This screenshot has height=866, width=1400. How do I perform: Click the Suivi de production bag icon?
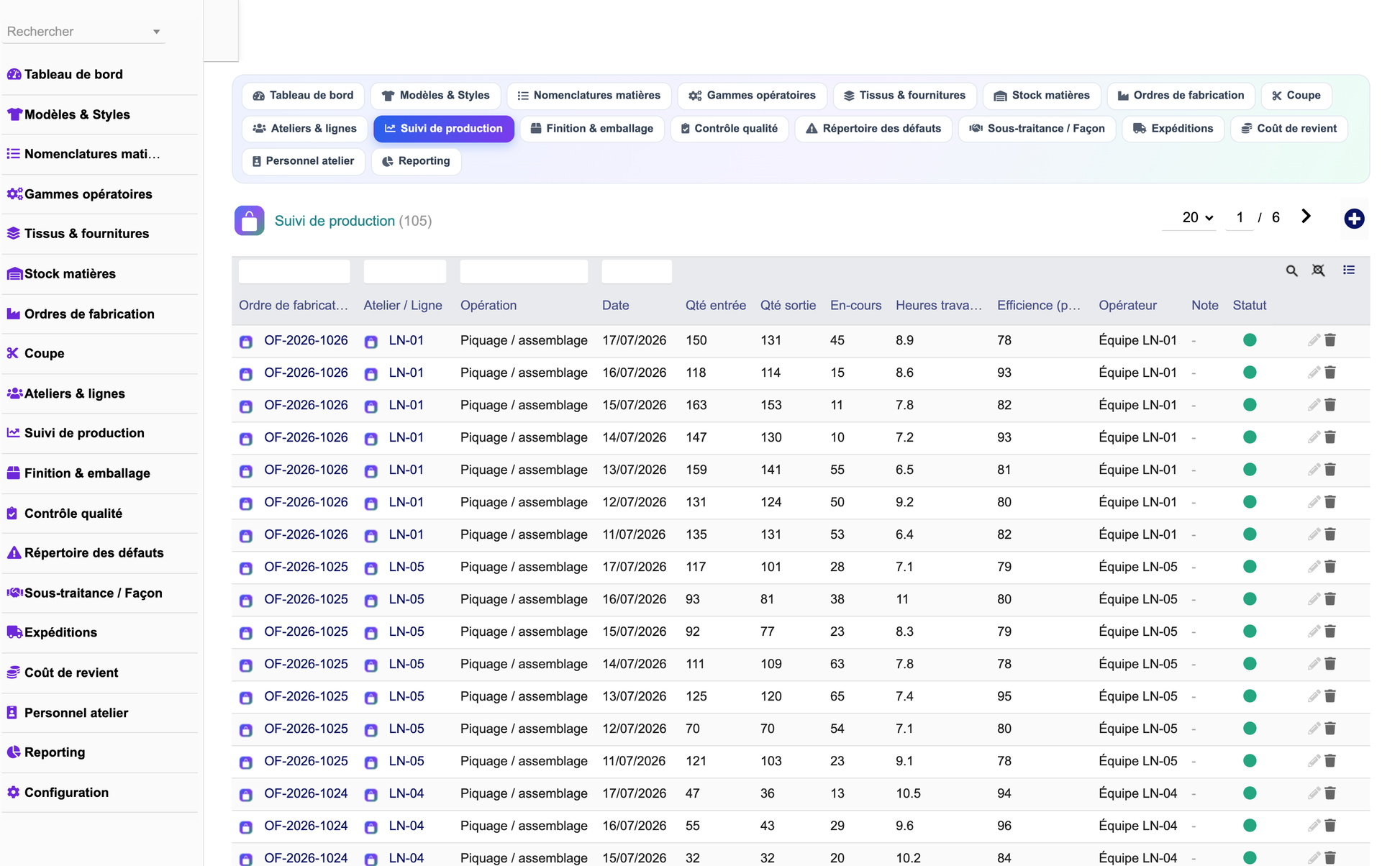(249, 221)
